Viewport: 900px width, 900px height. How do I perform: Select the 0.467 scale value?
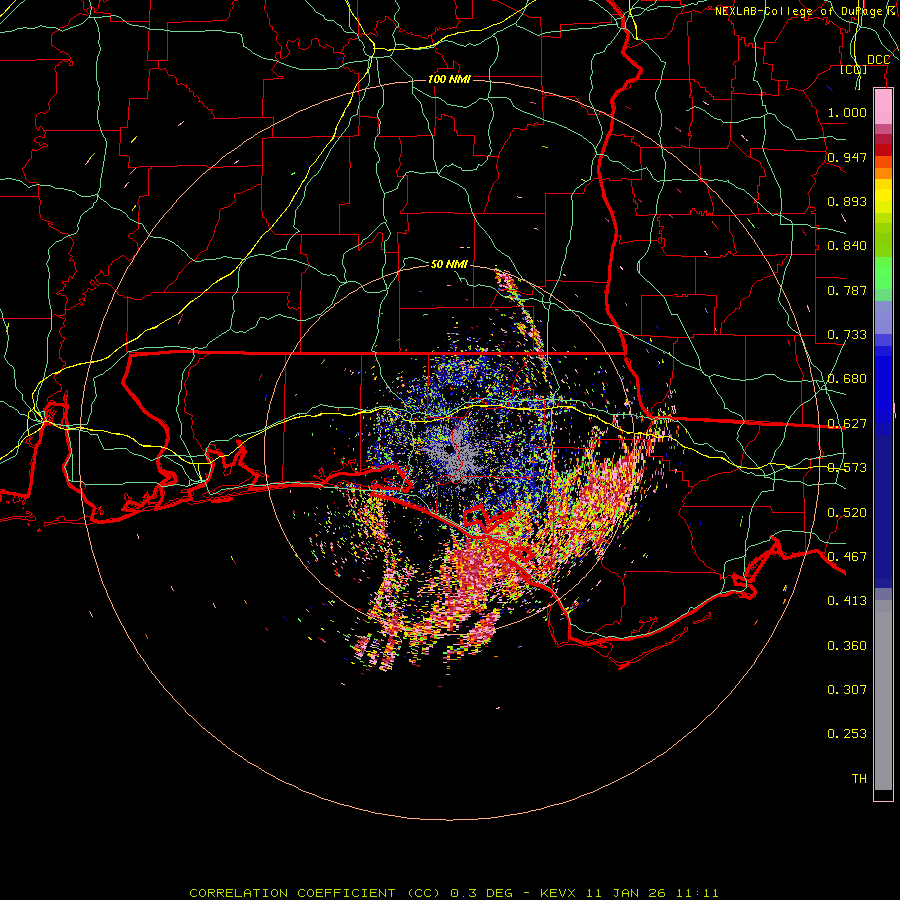point(847,557)
